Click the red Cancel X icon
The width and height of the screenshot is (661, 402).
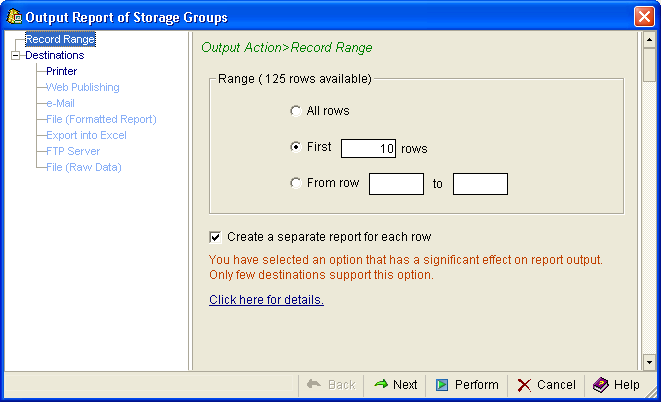coord(524,385)
